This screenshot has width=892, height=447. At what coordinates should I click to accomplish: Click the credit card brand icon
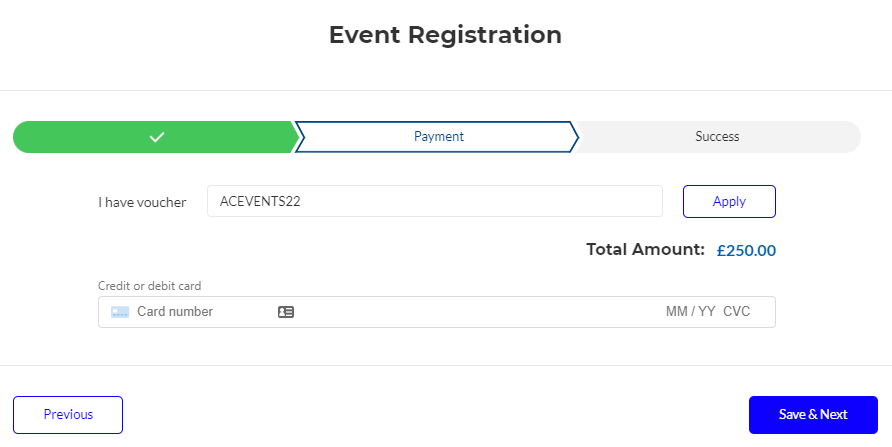point(120,312)
